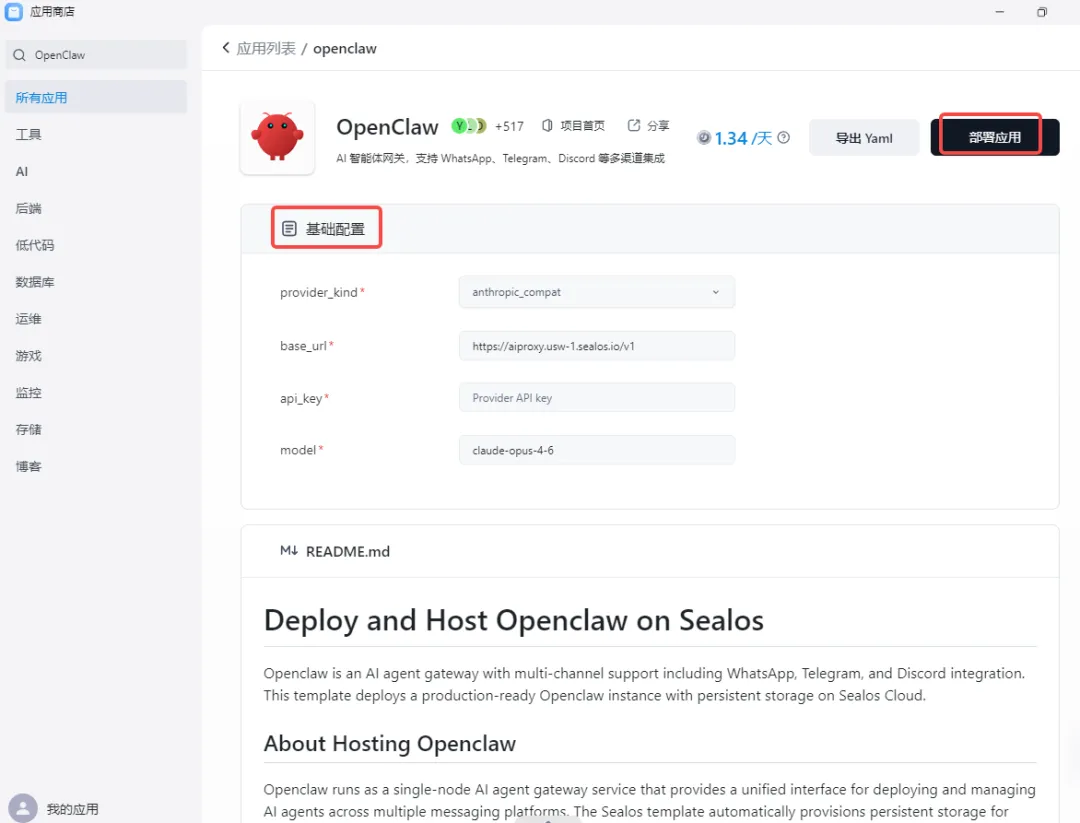The width and height of the screenshot is (1080, 823).
Task: Focus the base_url input field
Action: [596, 346]
